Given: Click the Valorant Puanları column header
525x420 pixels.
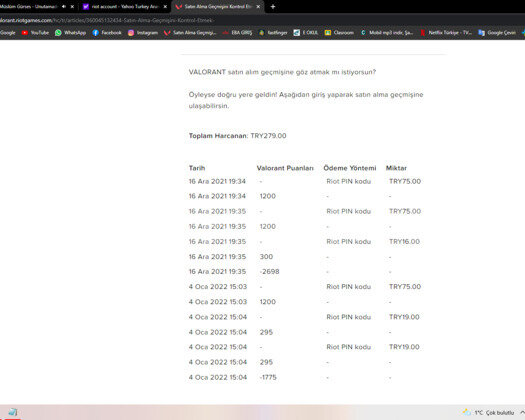Looking at the screenshot, I should pyautogui.click(x=285, y=168).
